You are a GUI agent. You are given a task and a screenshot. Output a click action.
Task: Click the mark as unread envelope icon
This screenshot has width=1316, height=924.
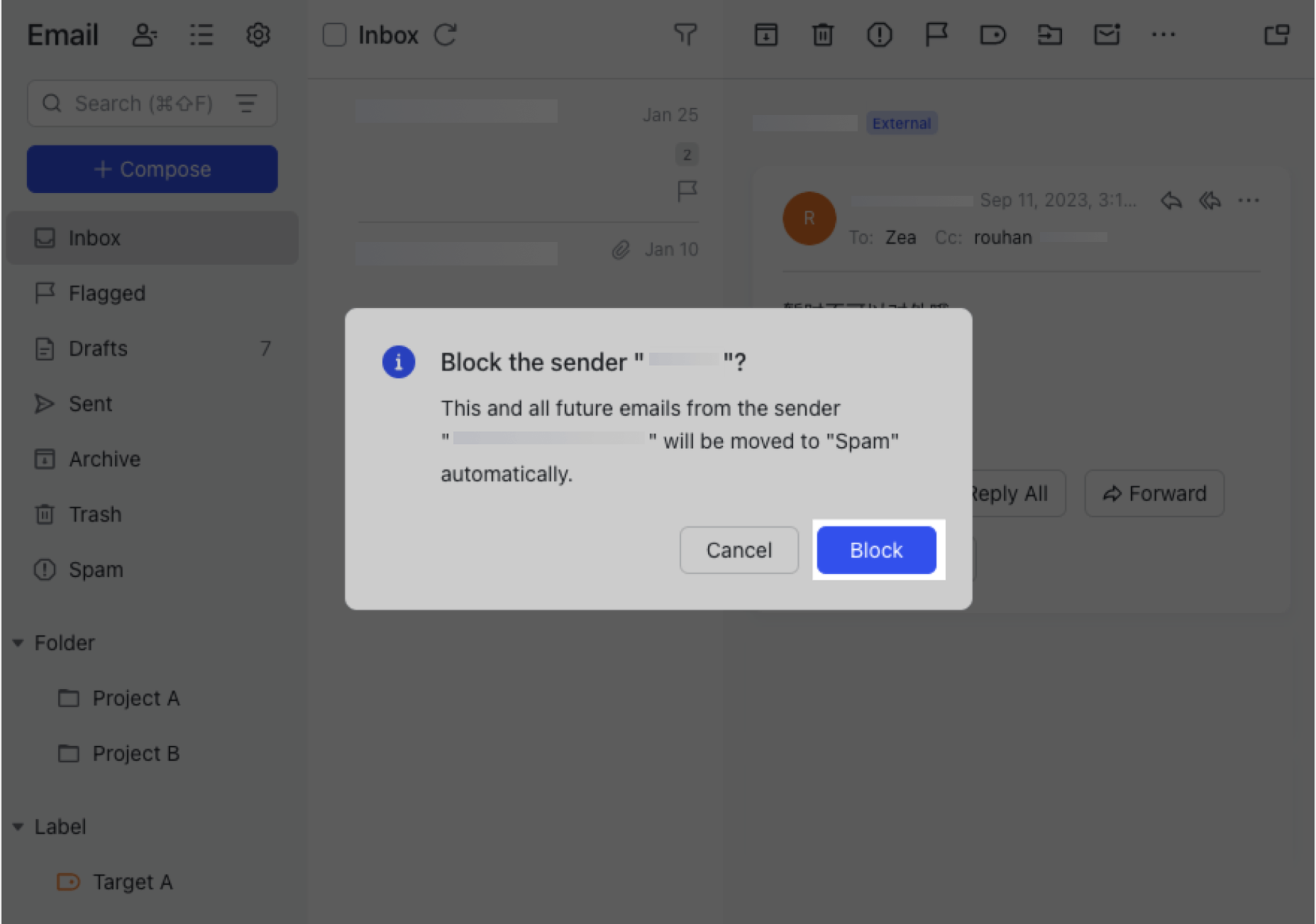1106,35
